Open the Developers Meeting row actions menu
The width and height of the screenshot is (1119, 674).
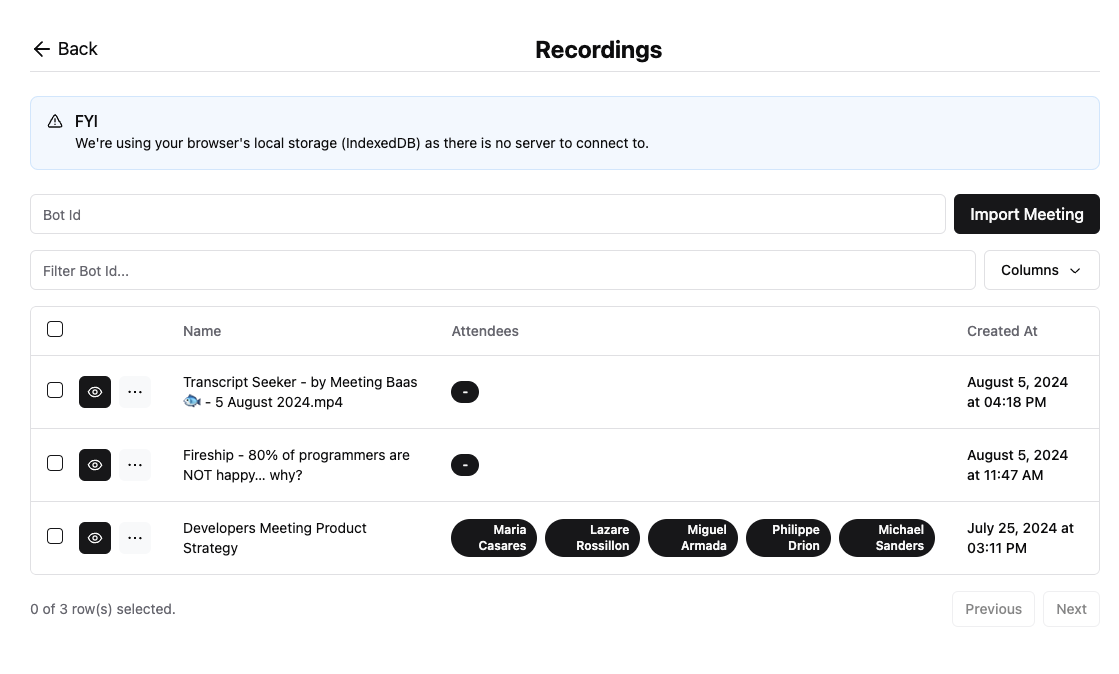pyautogui.click(x=135, y=537)
